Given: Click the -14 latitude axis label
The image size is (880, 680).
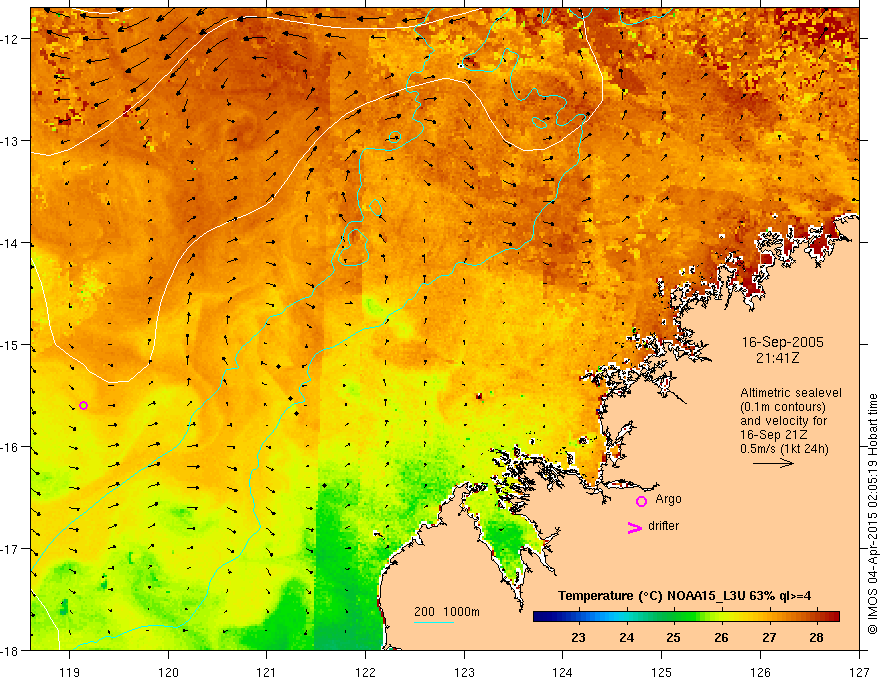Looking at the screenshot, I should tap(10, 243).
